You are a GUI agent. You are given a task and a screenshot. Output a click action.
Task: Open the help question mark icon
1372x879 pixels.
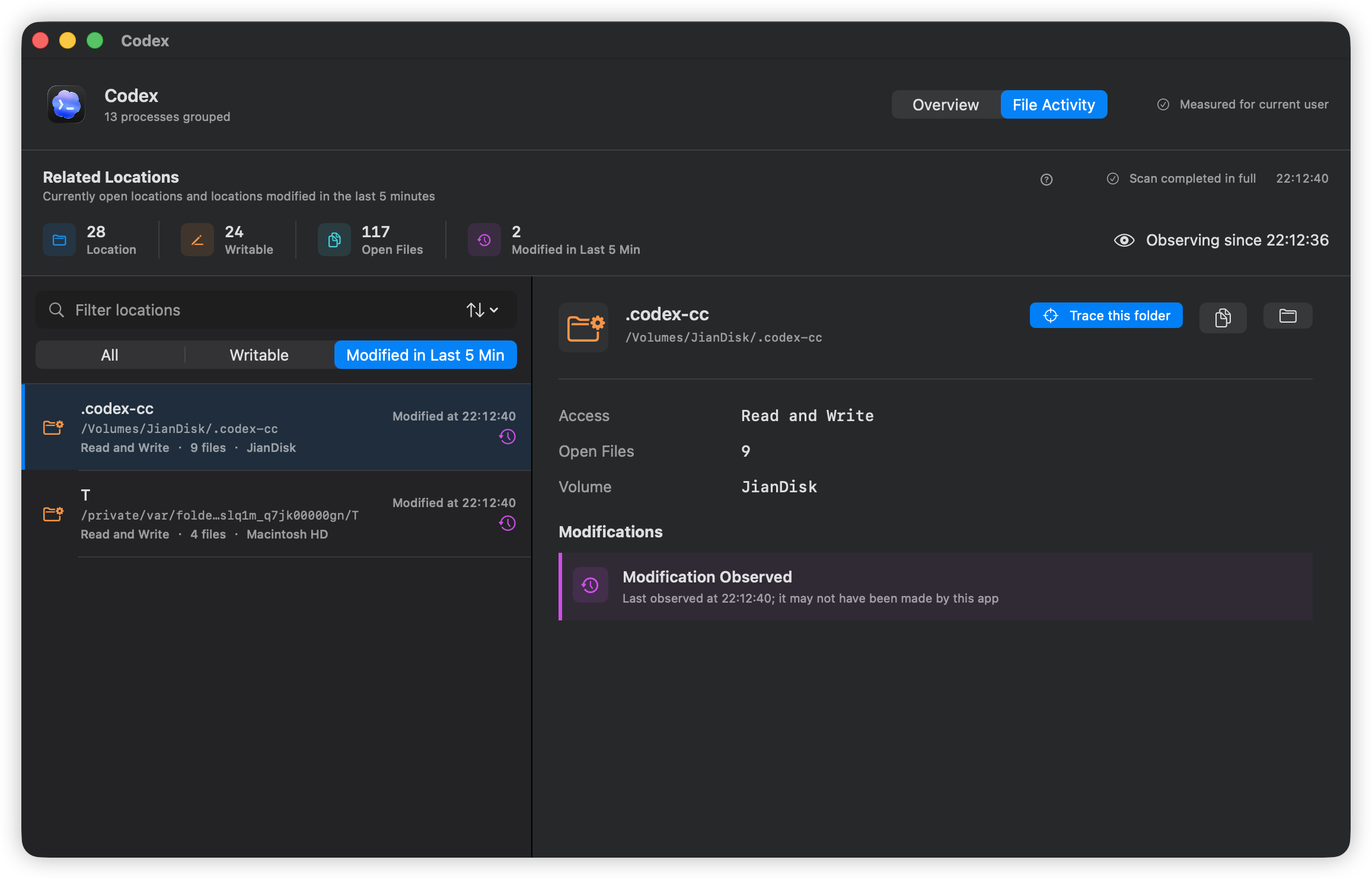1046,179
